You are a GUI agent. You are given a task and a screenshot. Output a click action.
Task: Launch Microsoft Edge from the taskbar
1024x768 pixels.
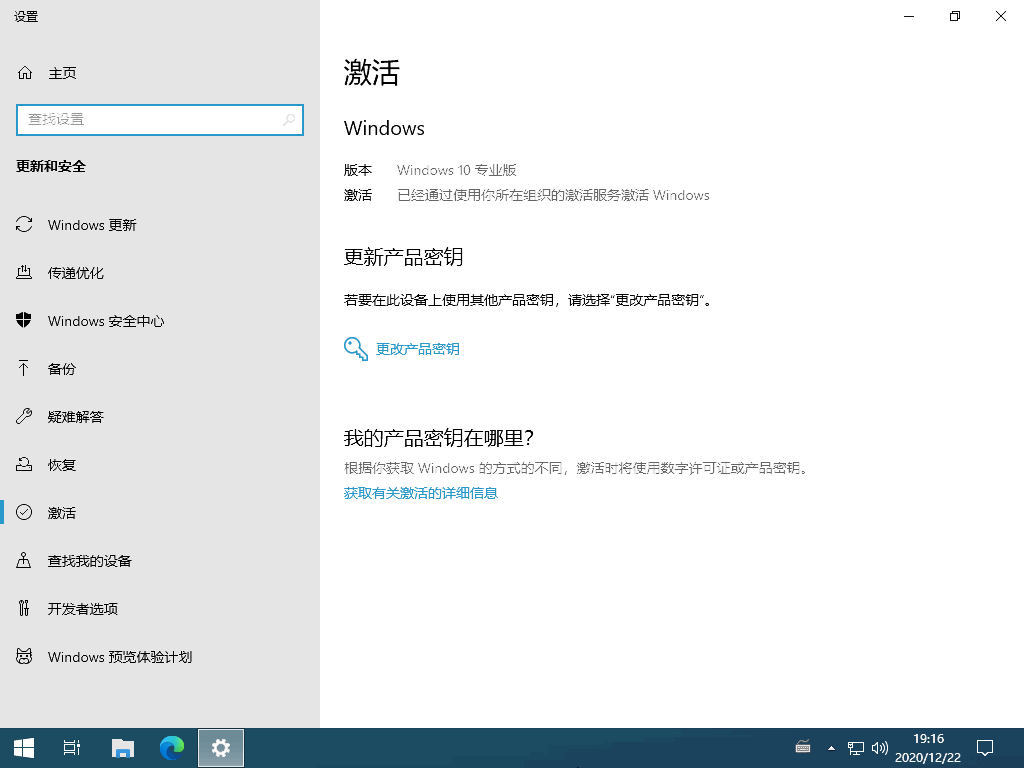[172, 748]
